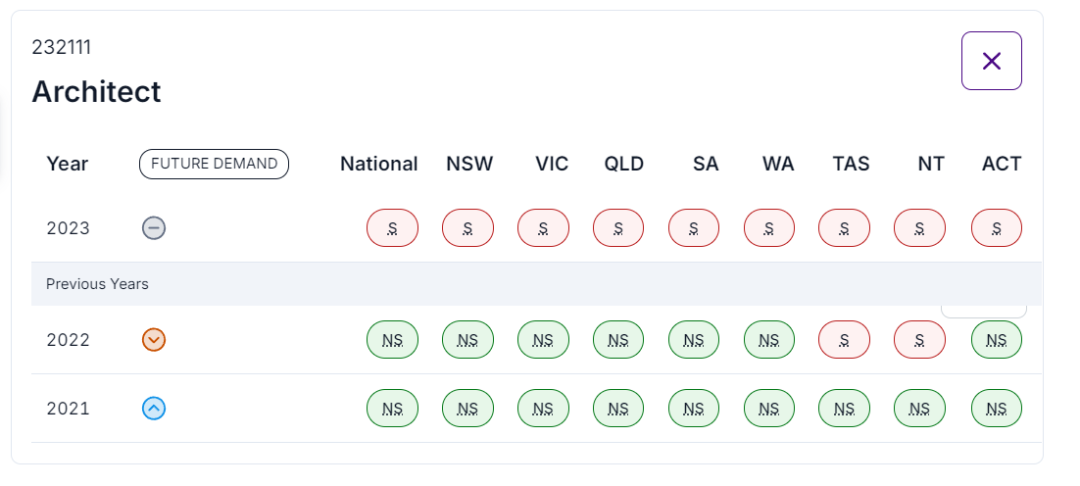The image size is (1080, 486).
Task: Click the 2022 VIC NS badge
Action: (543, 340)
